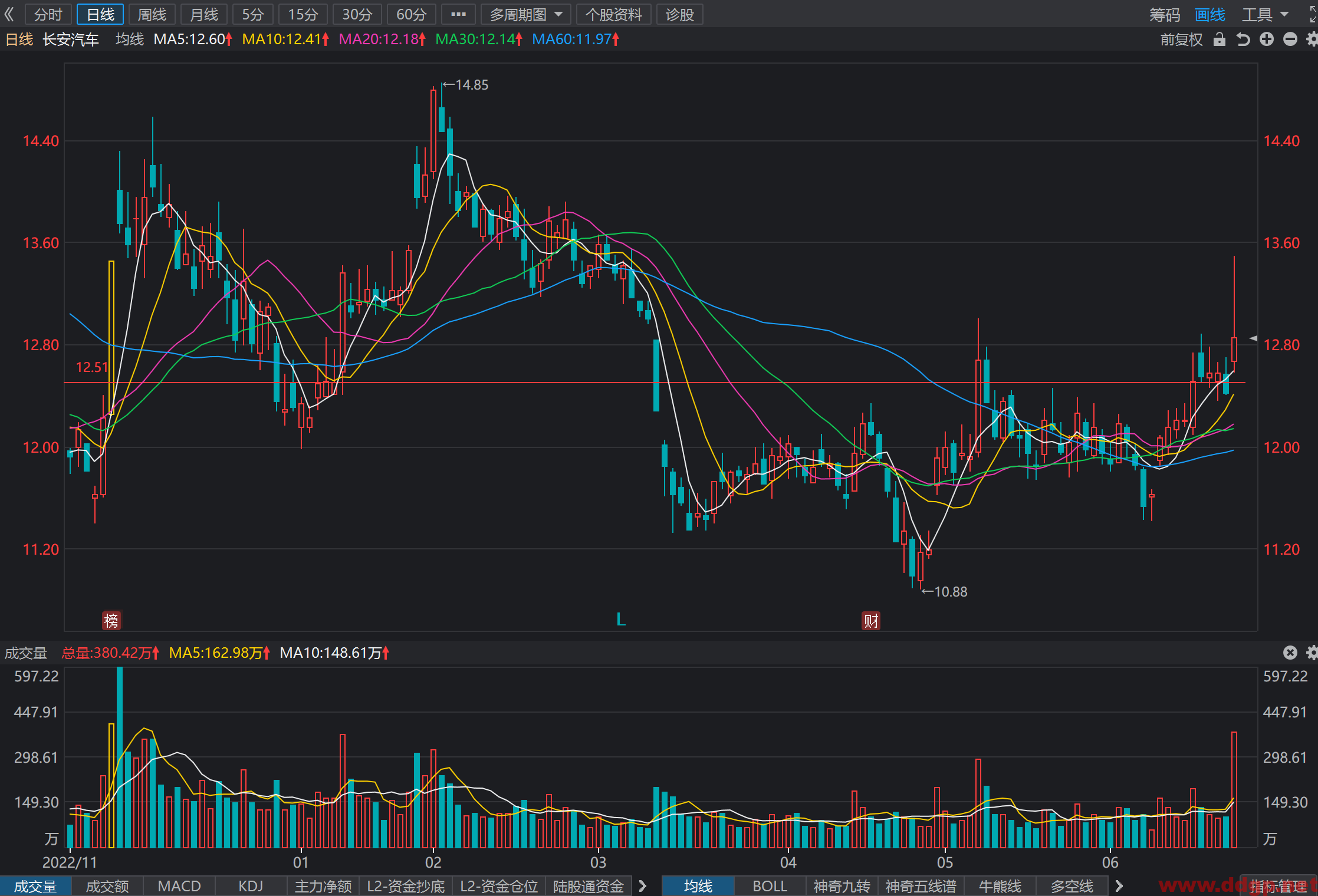Image resolution: width=1318 pixels, height=896 pixels.
Task: Expand more periods via the ellipsis button
Action: point(458,14)
